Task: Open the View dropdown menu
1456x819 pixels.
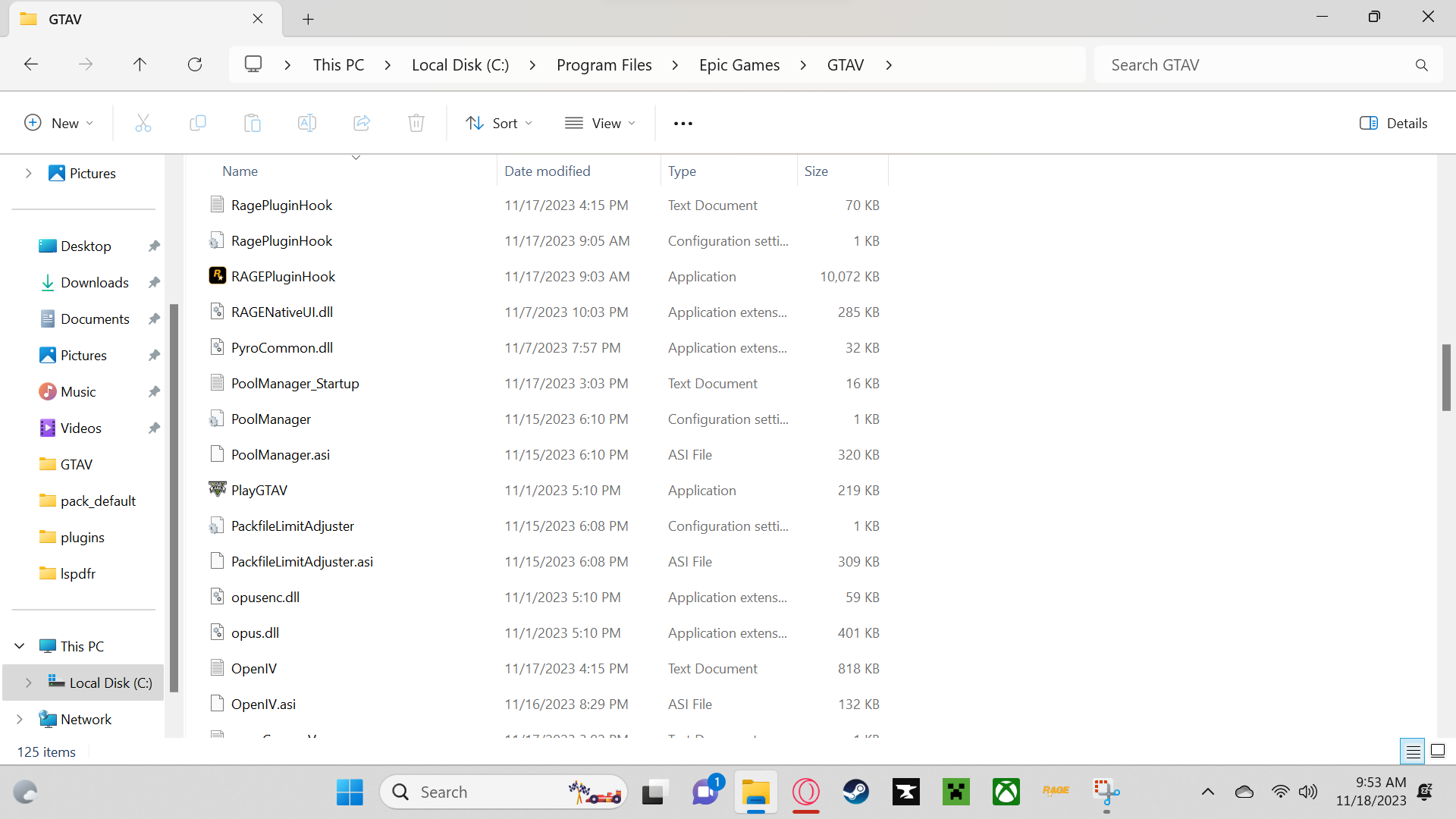Action: [601, 123]
